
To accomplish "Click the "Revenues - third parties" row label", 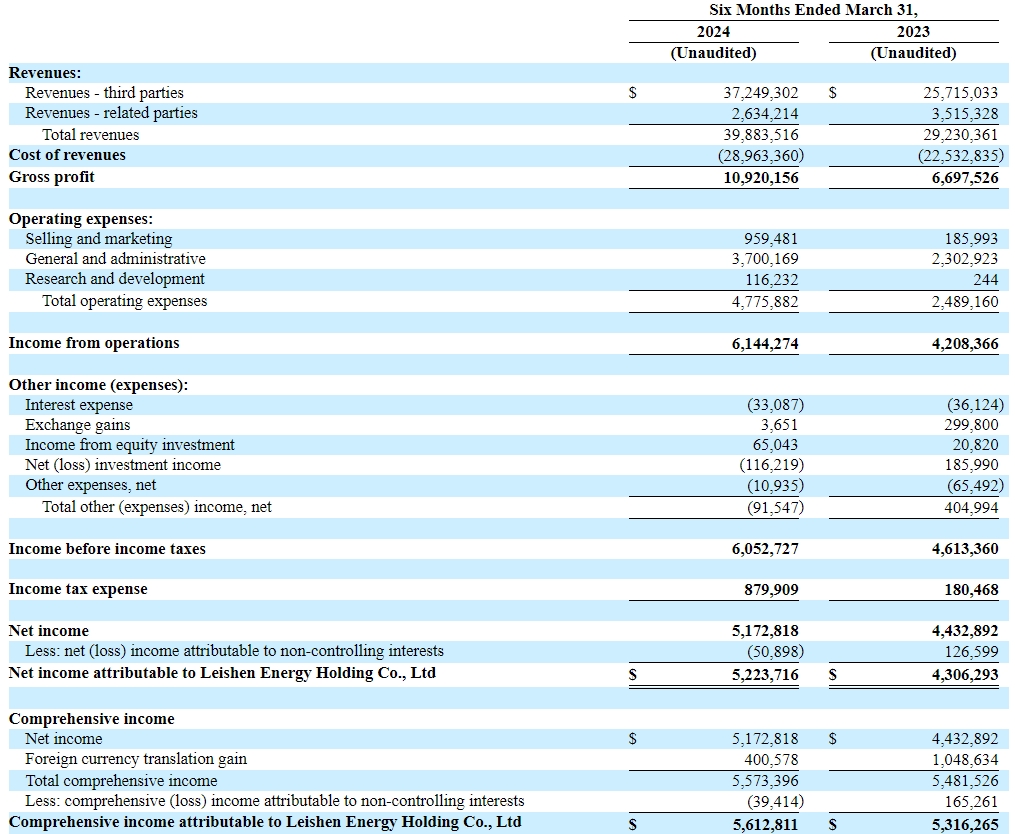I will click(x=104, y=93).
